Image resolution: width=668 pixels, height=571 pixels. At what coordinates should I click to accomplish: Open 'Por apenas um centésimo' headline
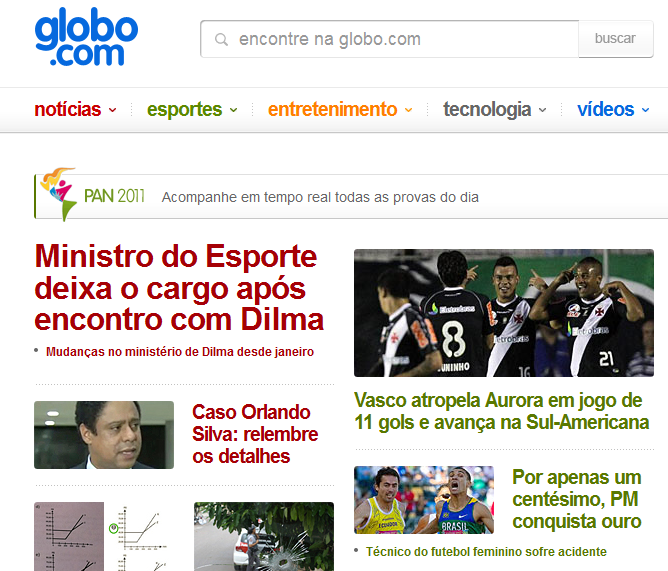(577, 499)
